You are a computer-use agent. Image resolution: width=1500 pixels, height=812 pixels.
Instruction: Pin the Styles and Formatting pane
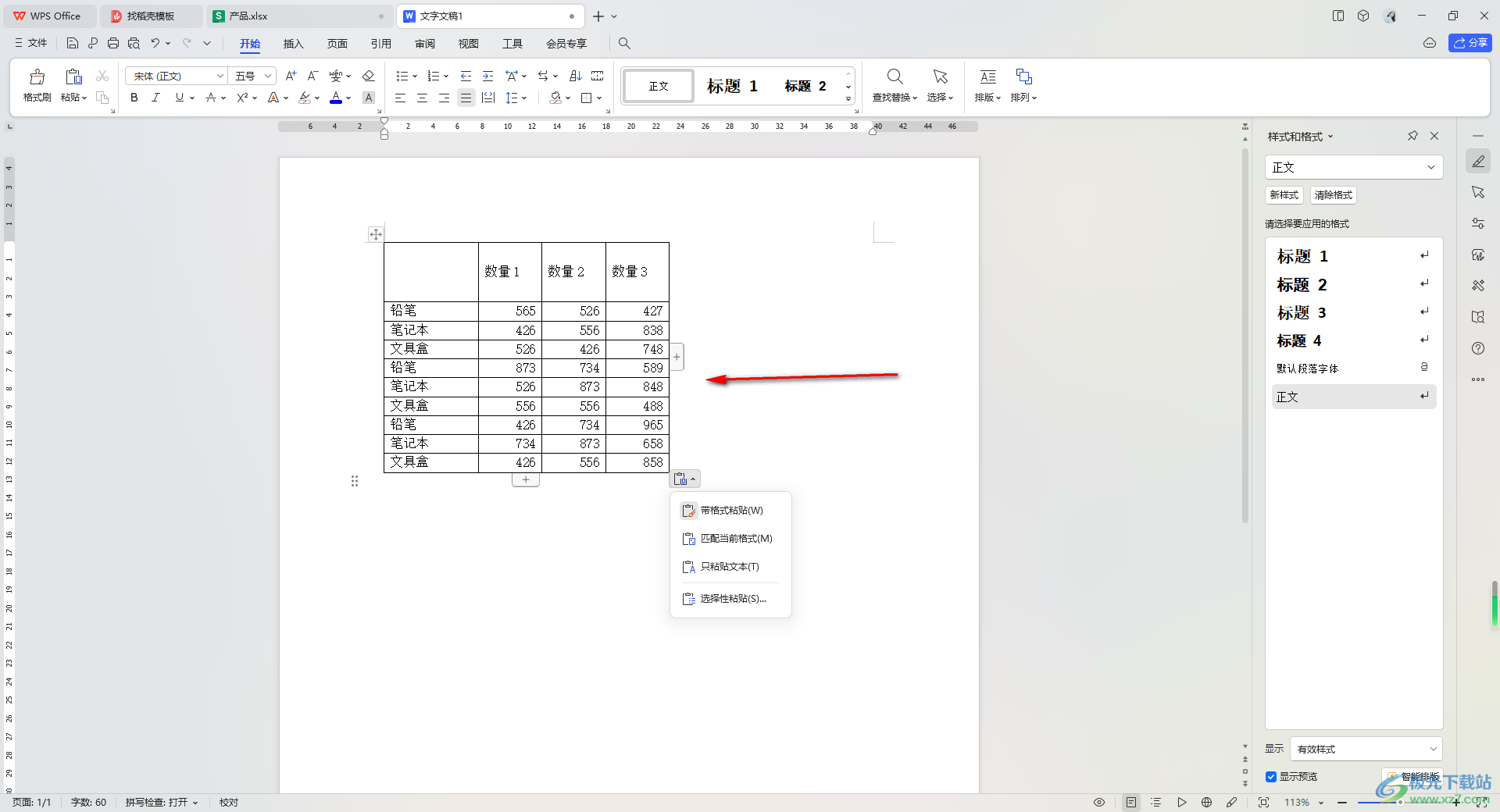click(1412, 136)
